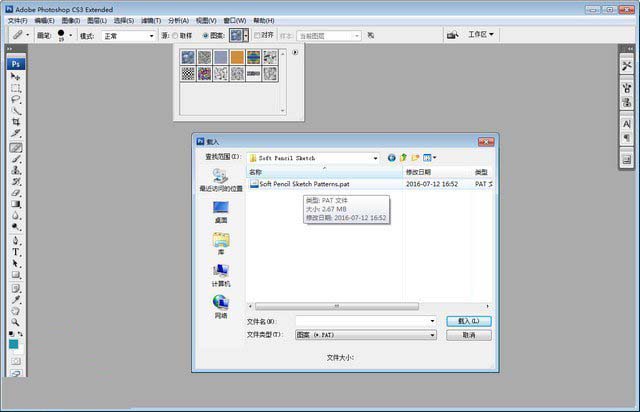
Task: Select the Quick Selection tool
Action: (16, 111)
